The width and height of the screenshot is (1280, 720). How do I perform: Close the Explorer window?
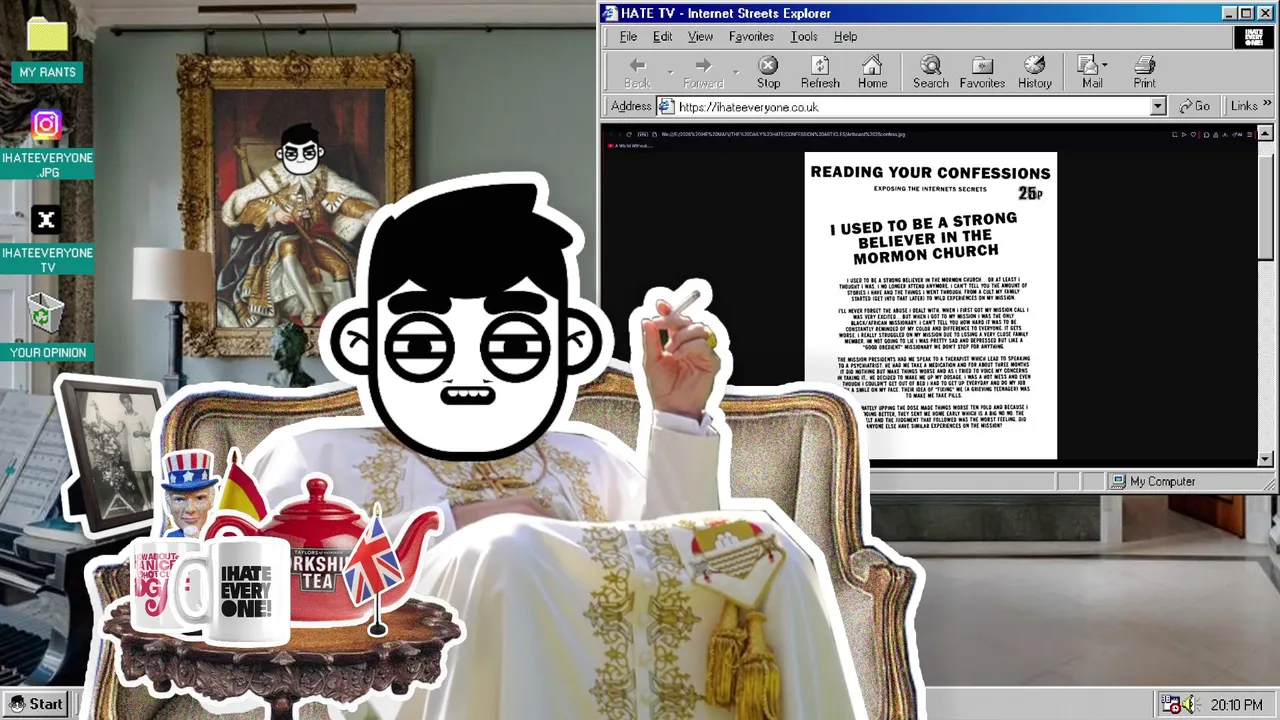pyautogui.click(x=1264, y=13)
